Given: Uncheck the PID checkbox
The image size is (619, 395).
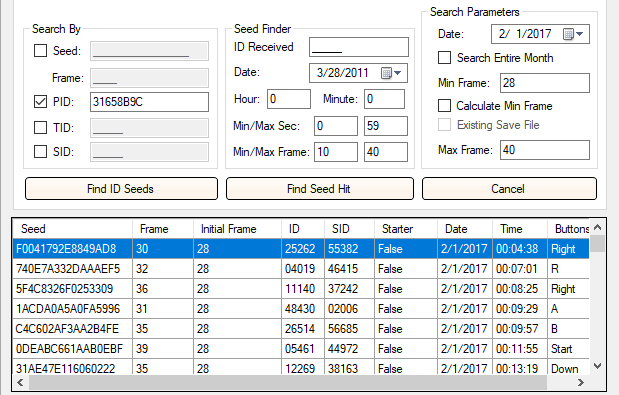Looking at the screenshot, I should click(41, 102).
